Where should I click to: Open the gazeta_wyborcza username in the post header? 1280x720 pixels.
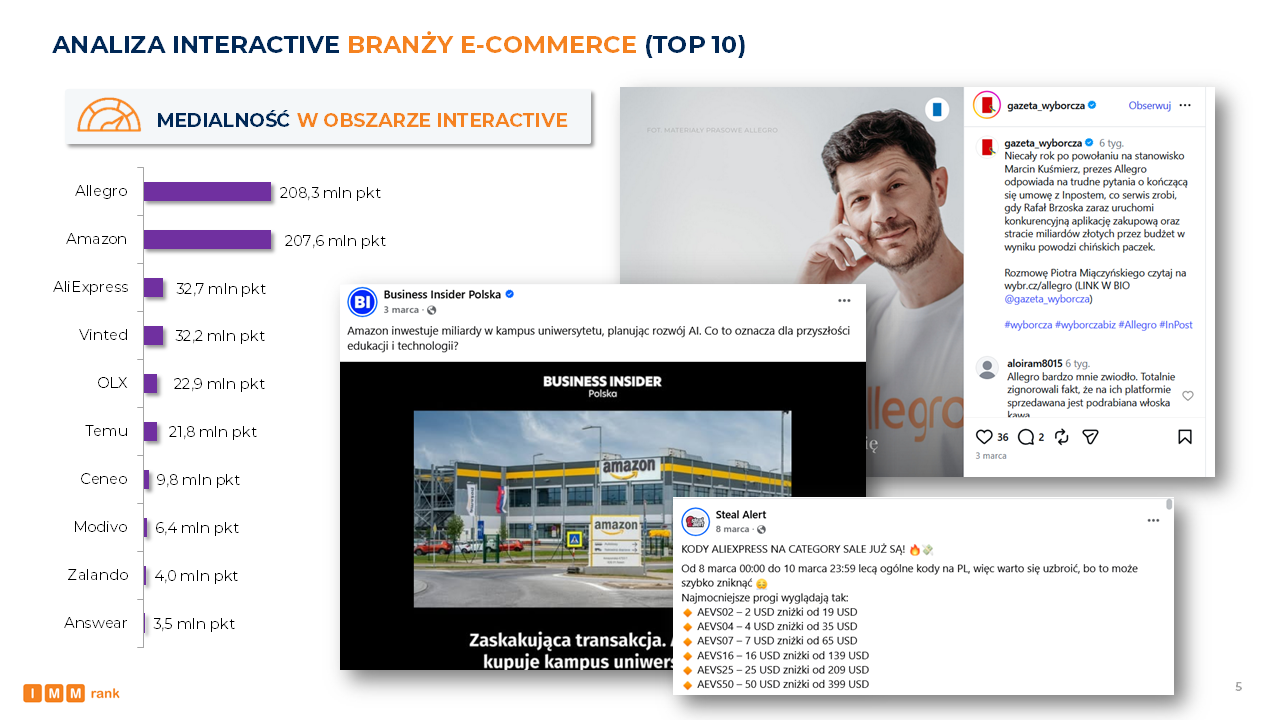click(1045, 105)
